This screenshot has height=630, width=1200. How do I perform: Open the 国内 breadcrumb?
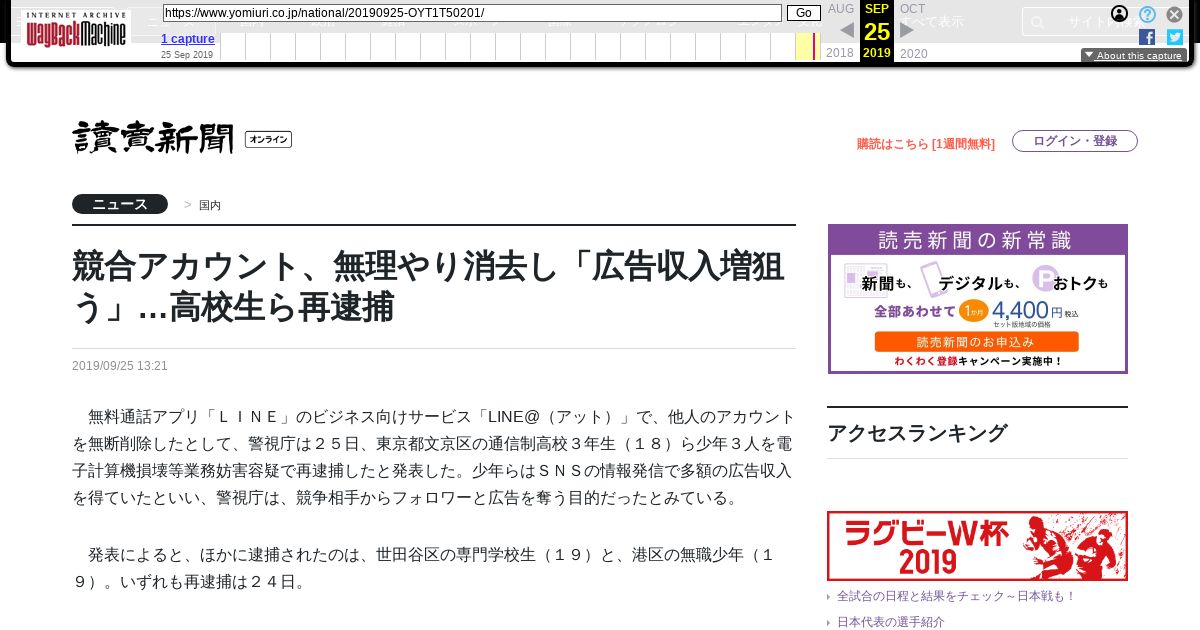click(x=210, y=205)
